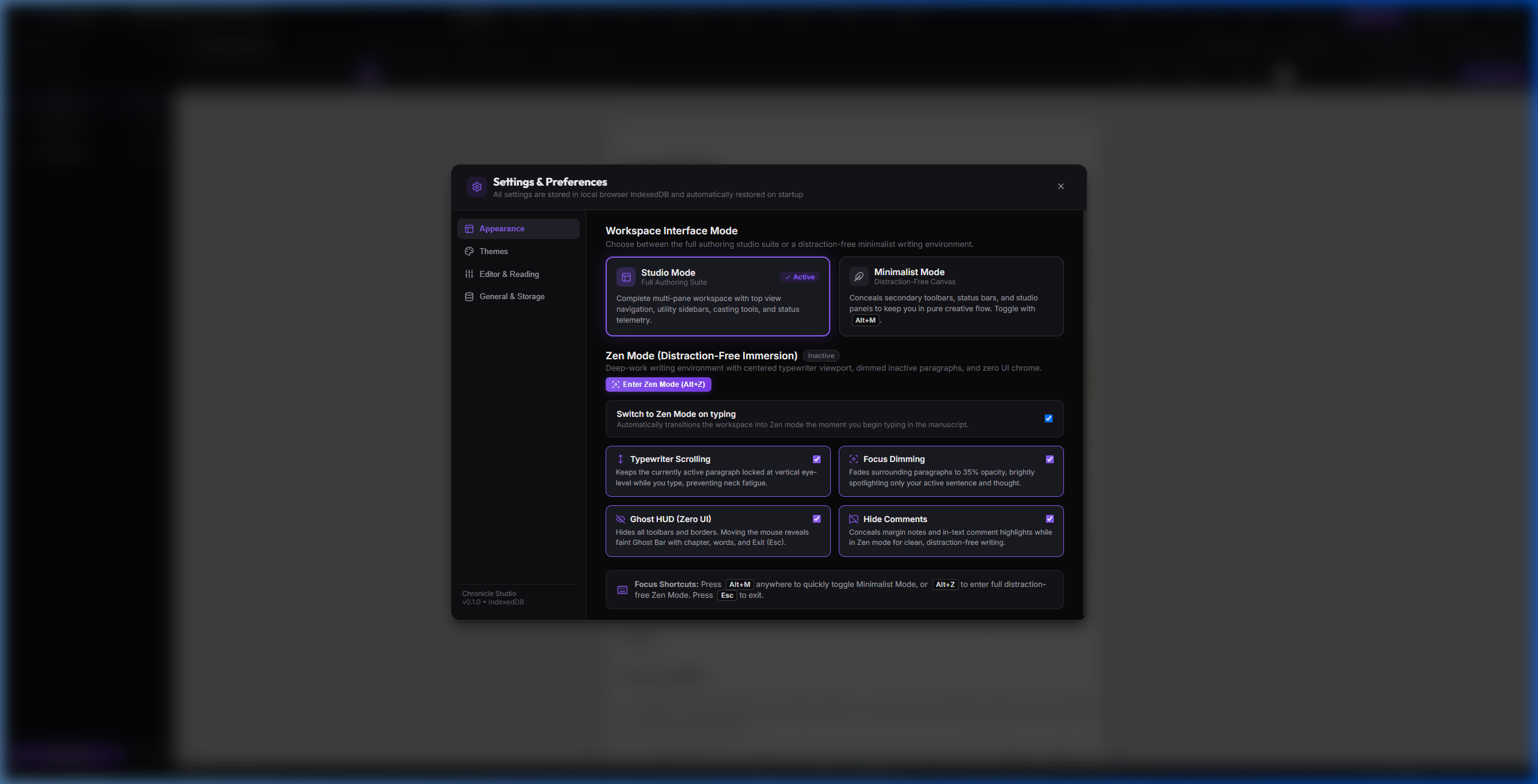The height and width of the screenshot is (784, 1538).
Task: Click the Hide Comments crossed-bubble icon
Action: click(854, 519)
